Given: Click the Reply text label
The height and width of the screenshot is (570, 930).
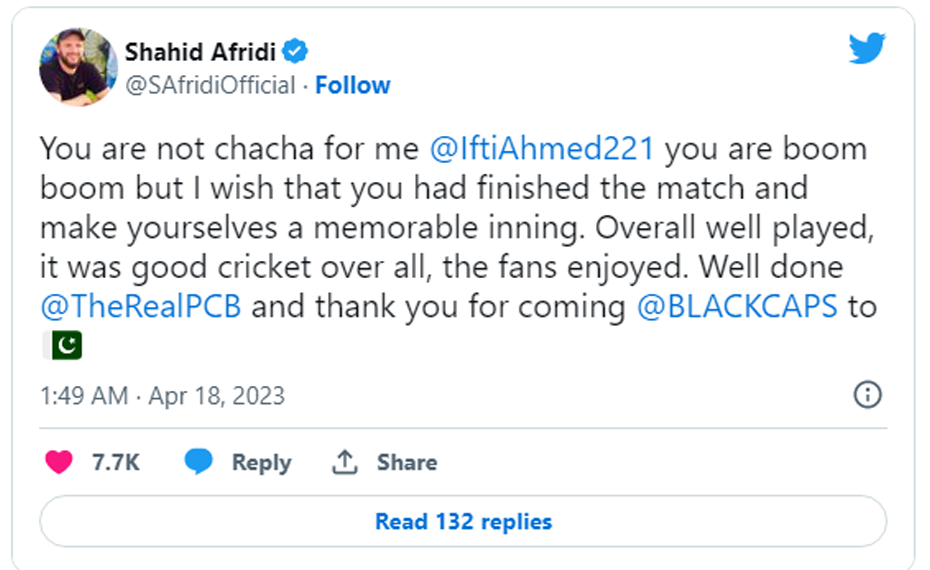Looking at the screenshot, I should tap(261, 462).
